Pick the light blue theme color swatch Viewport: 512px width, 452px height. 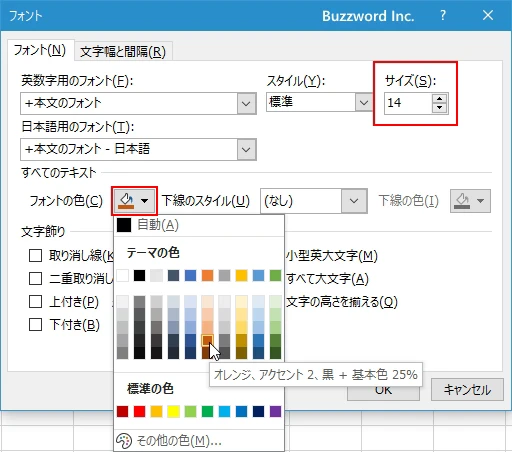[258, 276]
